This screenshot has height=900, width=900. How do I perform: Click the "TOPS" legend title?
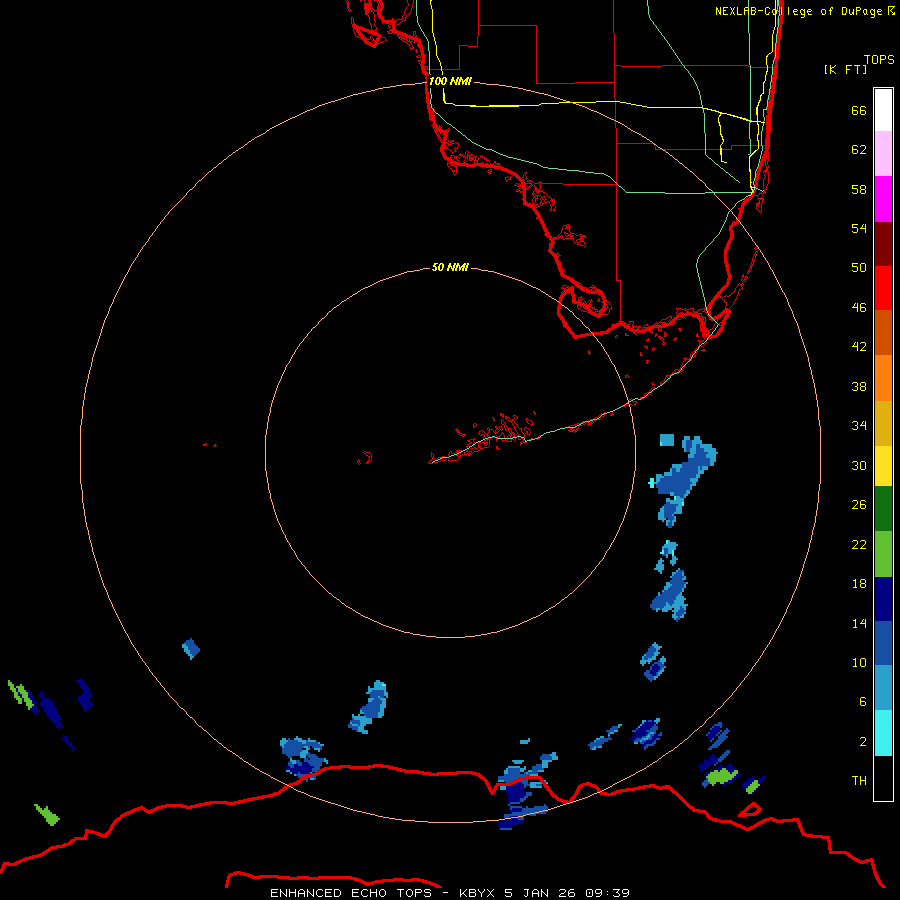pos(879,59)
